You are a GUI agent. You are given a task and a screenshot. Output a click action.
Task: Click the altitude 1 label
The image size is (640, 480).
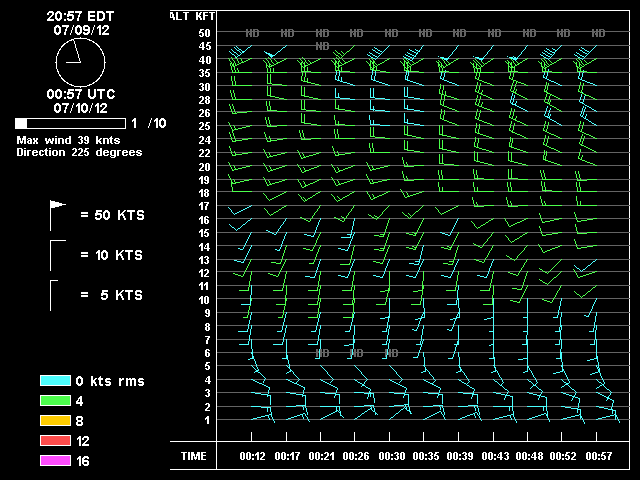[x=207, y=420]
